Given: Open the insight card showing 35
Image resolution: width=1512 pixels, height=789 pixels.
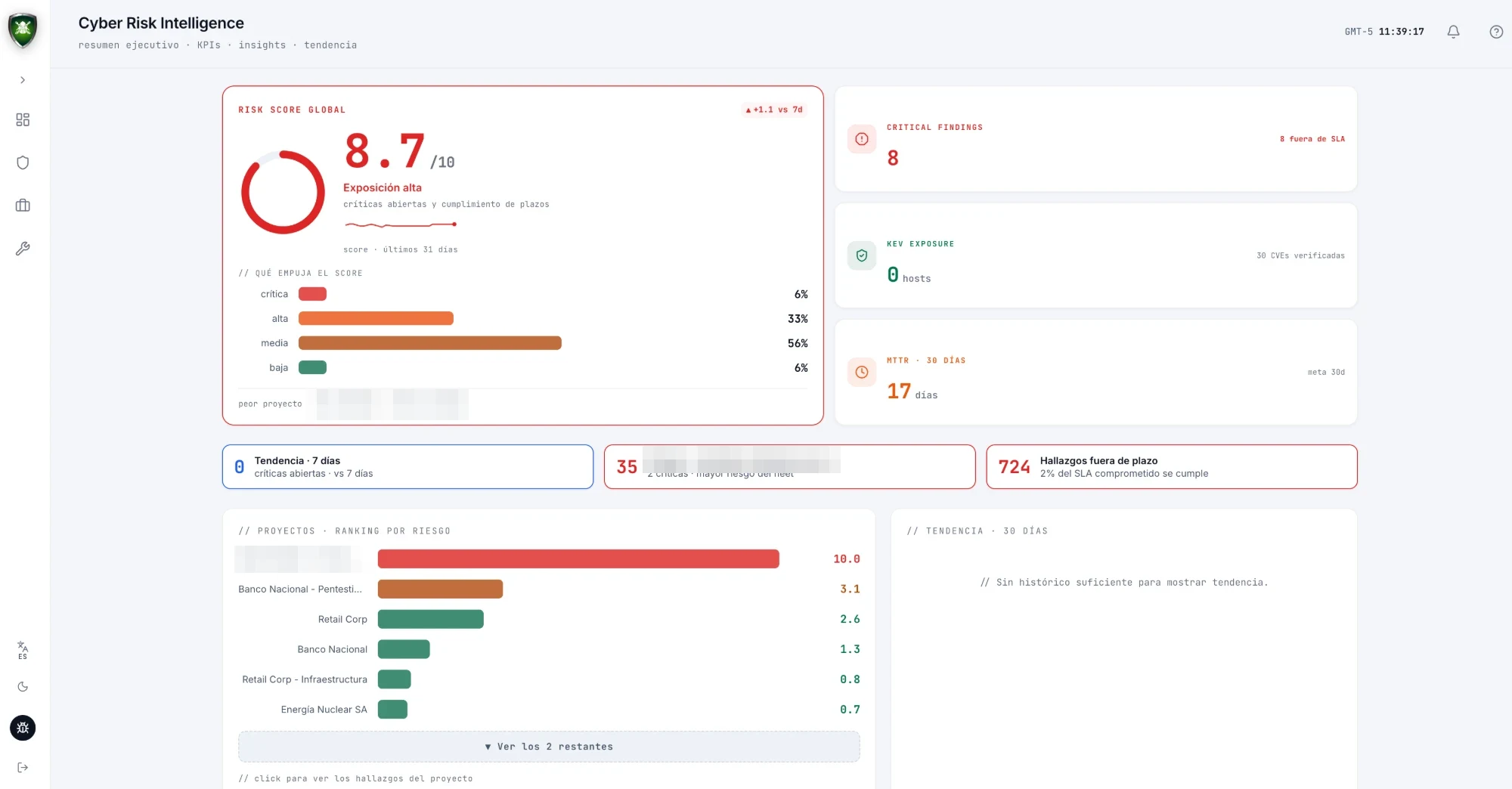Looking at the screenshot, I should [789, 467].
